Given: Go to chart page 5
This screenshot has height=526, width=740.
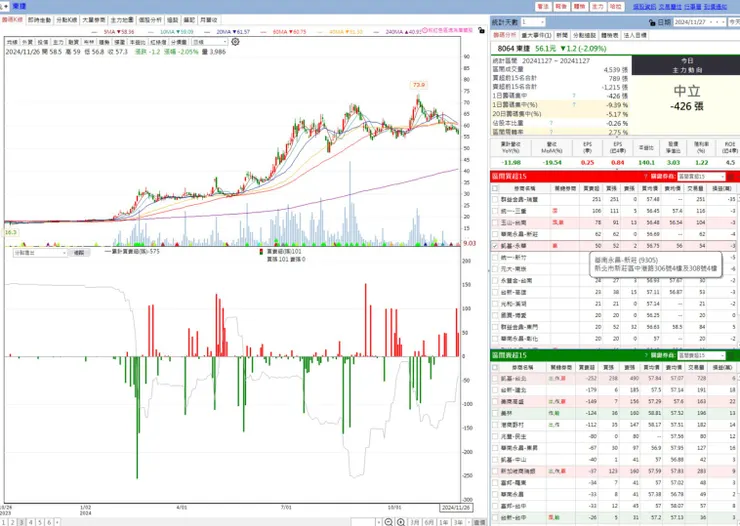Looking at the screenshot, I should 40,522.
